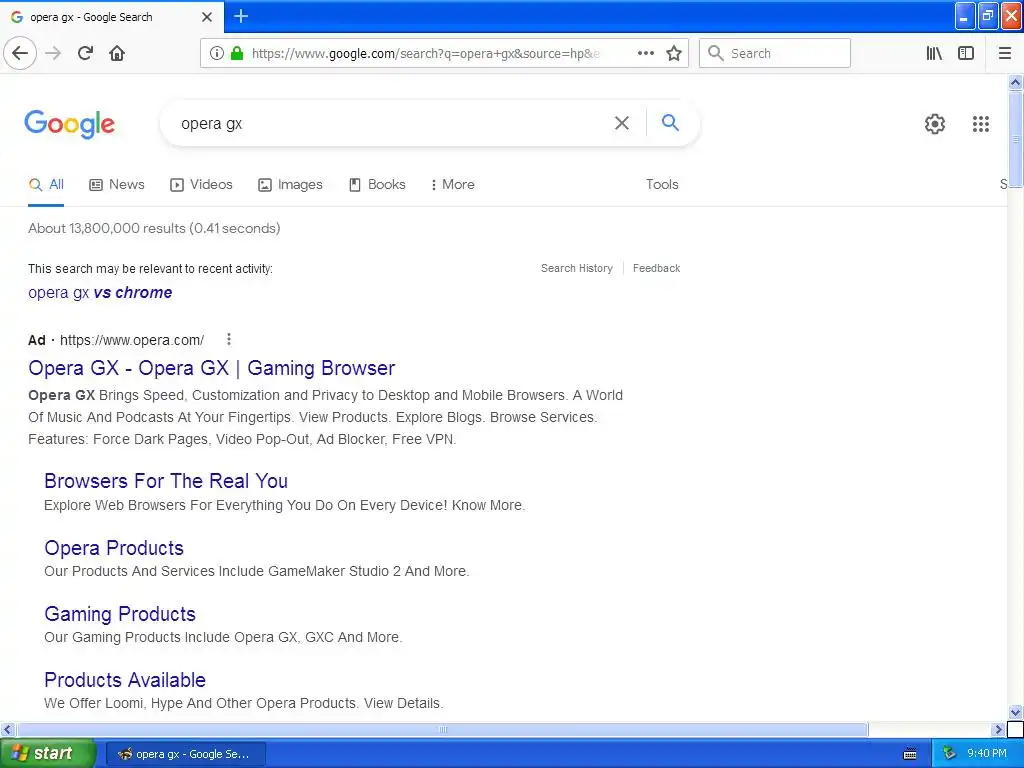
Task: Open the search Tools options
Action: coord(662,185)
